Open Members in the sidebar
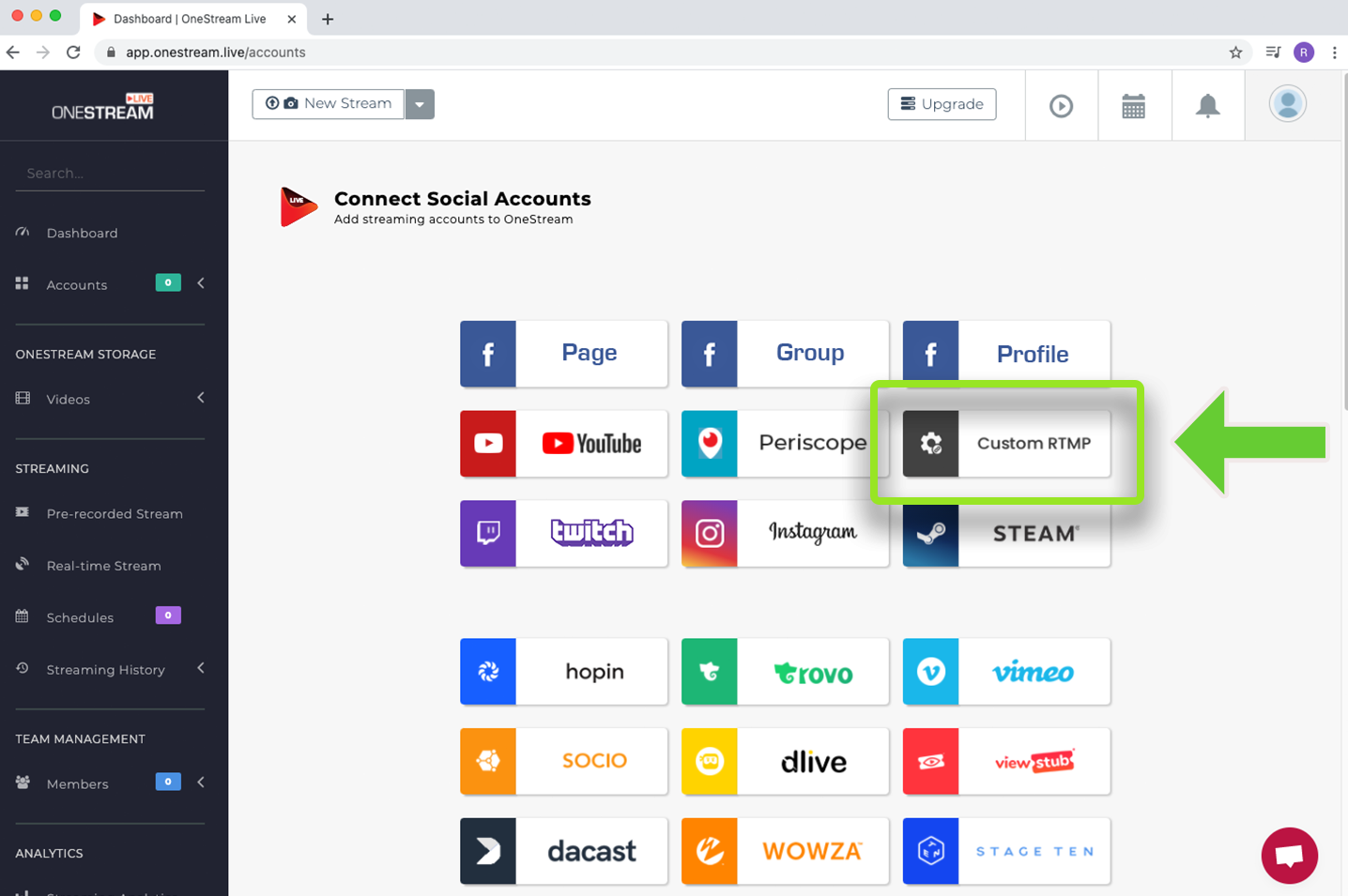 click(x=77, y=783)
